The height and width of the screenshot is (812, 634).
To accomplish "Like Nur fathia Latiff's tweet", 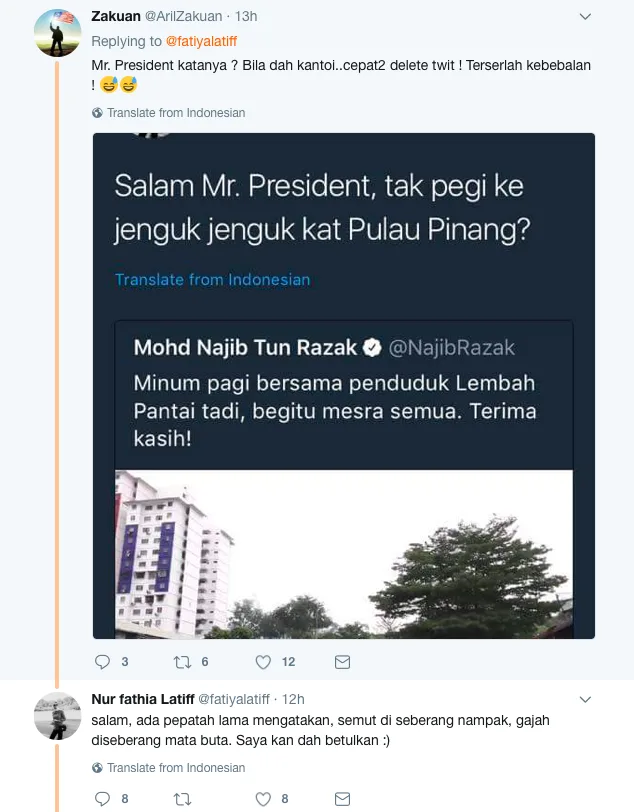I will pos(264,799).
